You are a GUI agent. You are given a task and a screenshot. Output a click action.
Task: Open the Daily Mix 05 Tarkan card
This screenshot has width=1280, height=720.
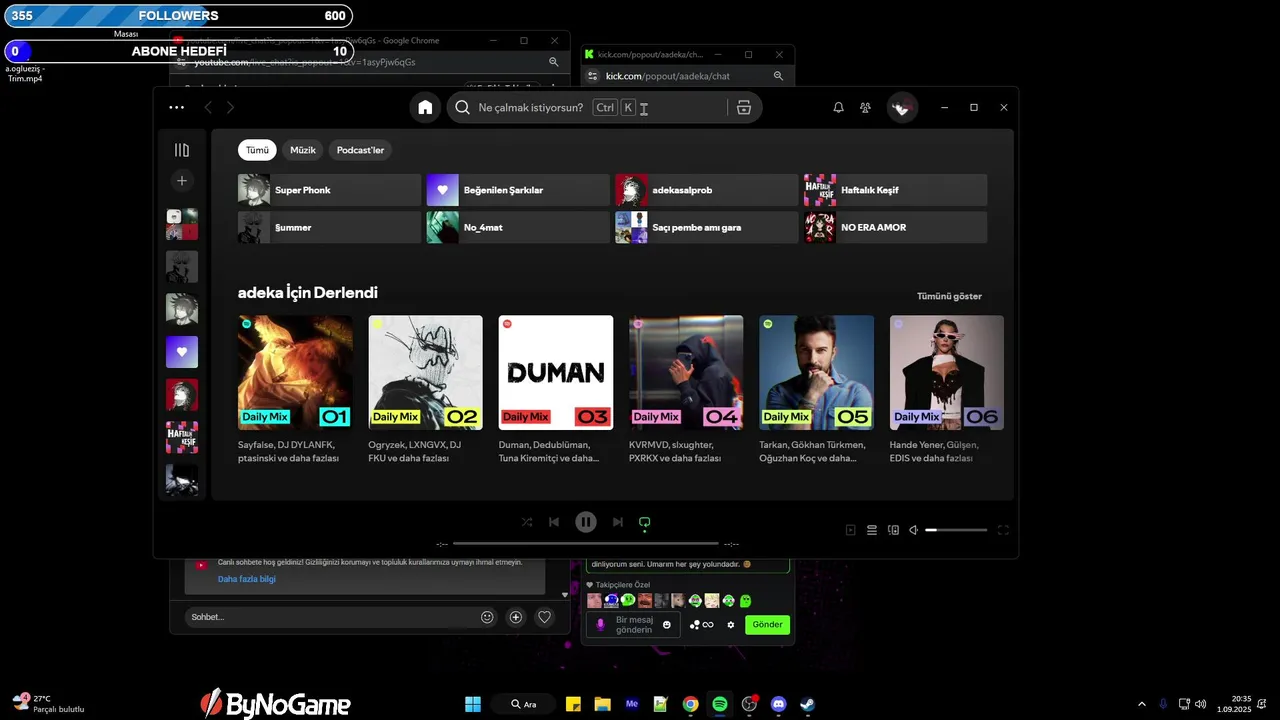point(816,390)
